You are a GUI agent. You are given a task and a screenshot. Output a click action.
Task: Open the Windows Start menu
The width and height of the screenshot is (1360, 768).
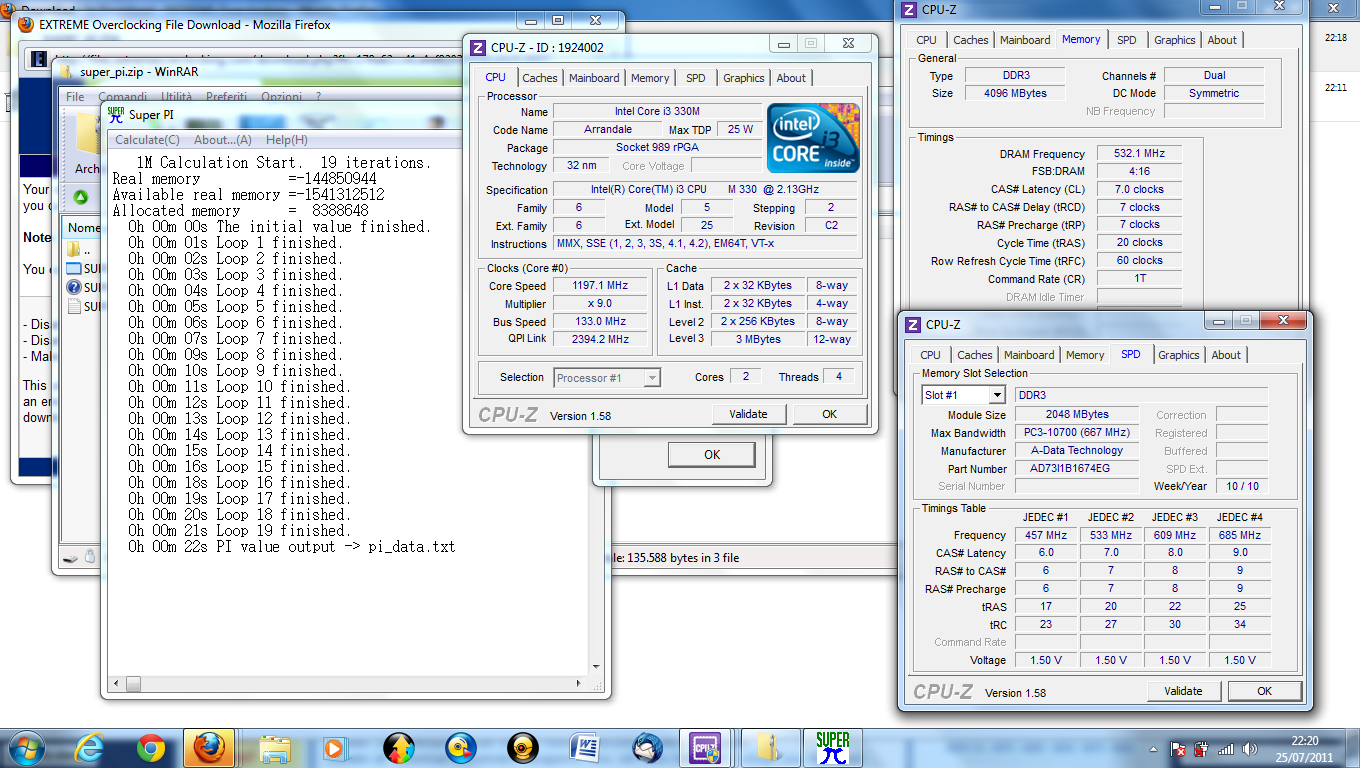[25, 747]
